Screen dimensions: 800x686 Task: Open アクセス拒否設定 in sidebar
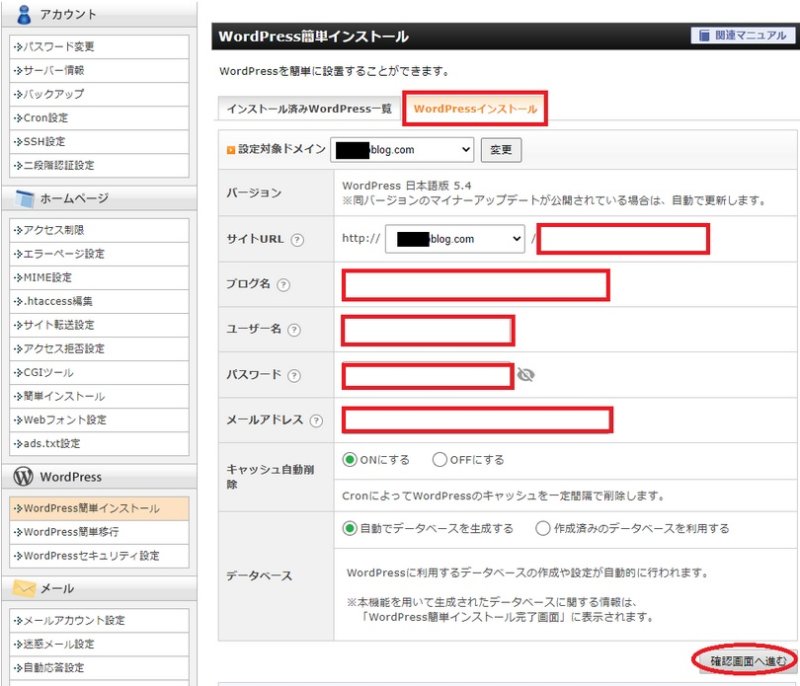coord(99,349)
